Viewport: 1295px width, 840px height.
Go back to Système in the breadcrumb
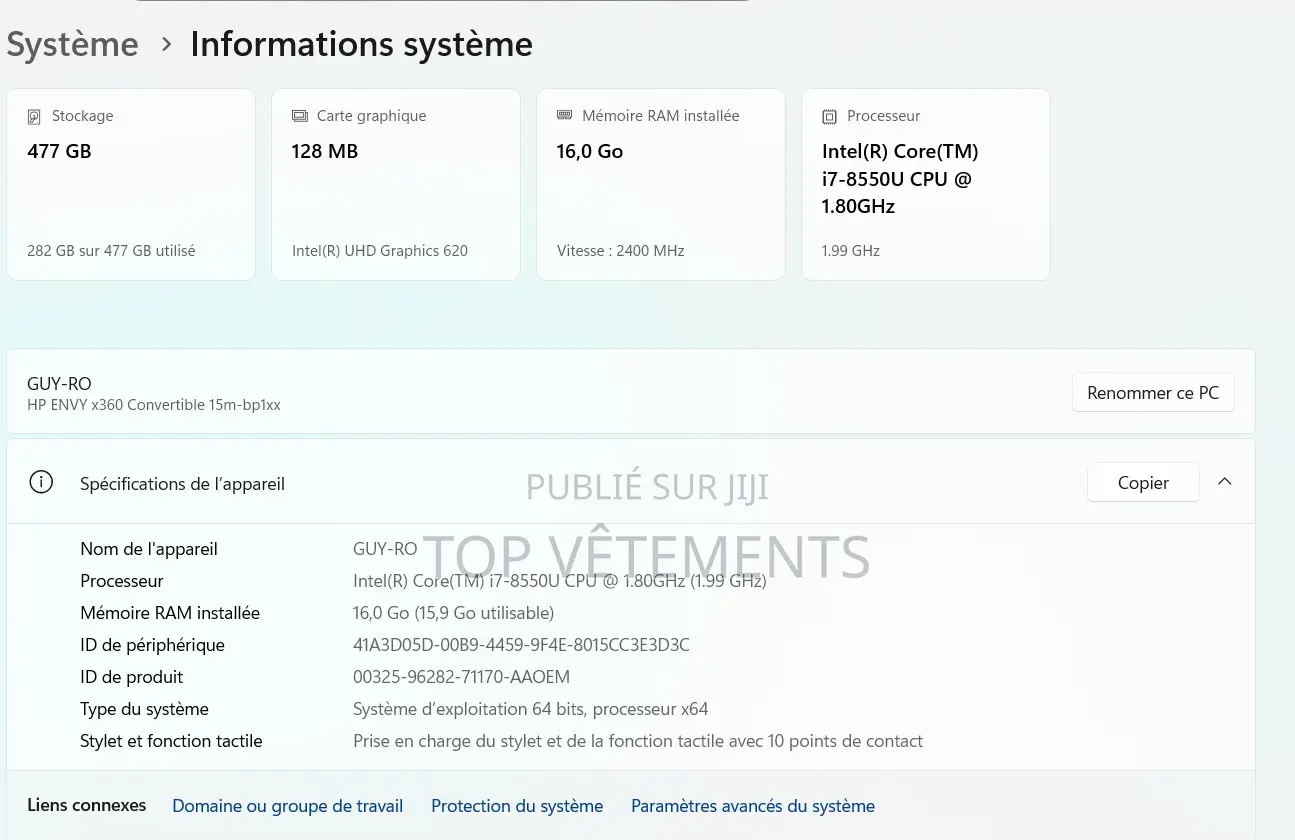72,44
